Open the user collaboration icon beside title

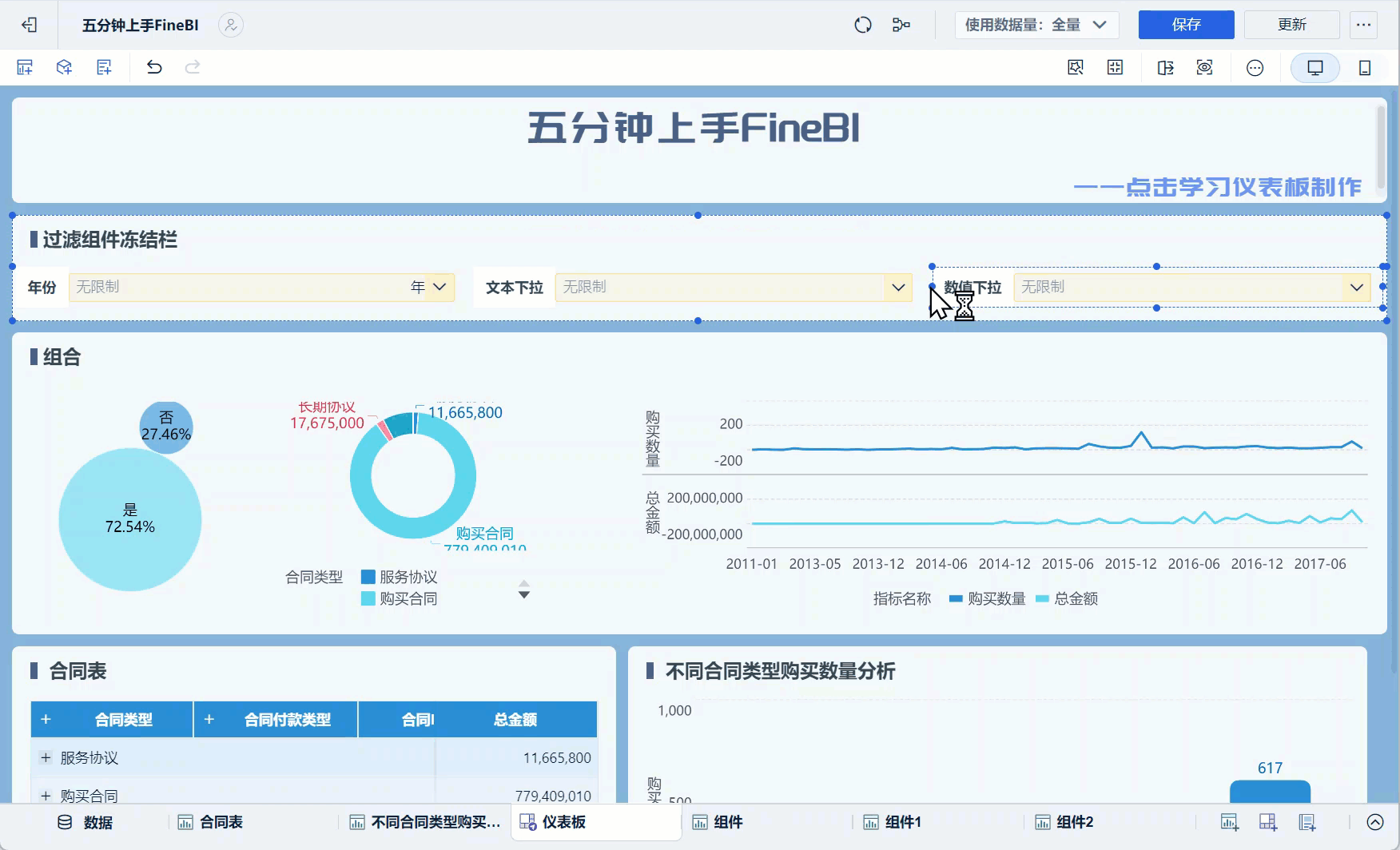231,25
